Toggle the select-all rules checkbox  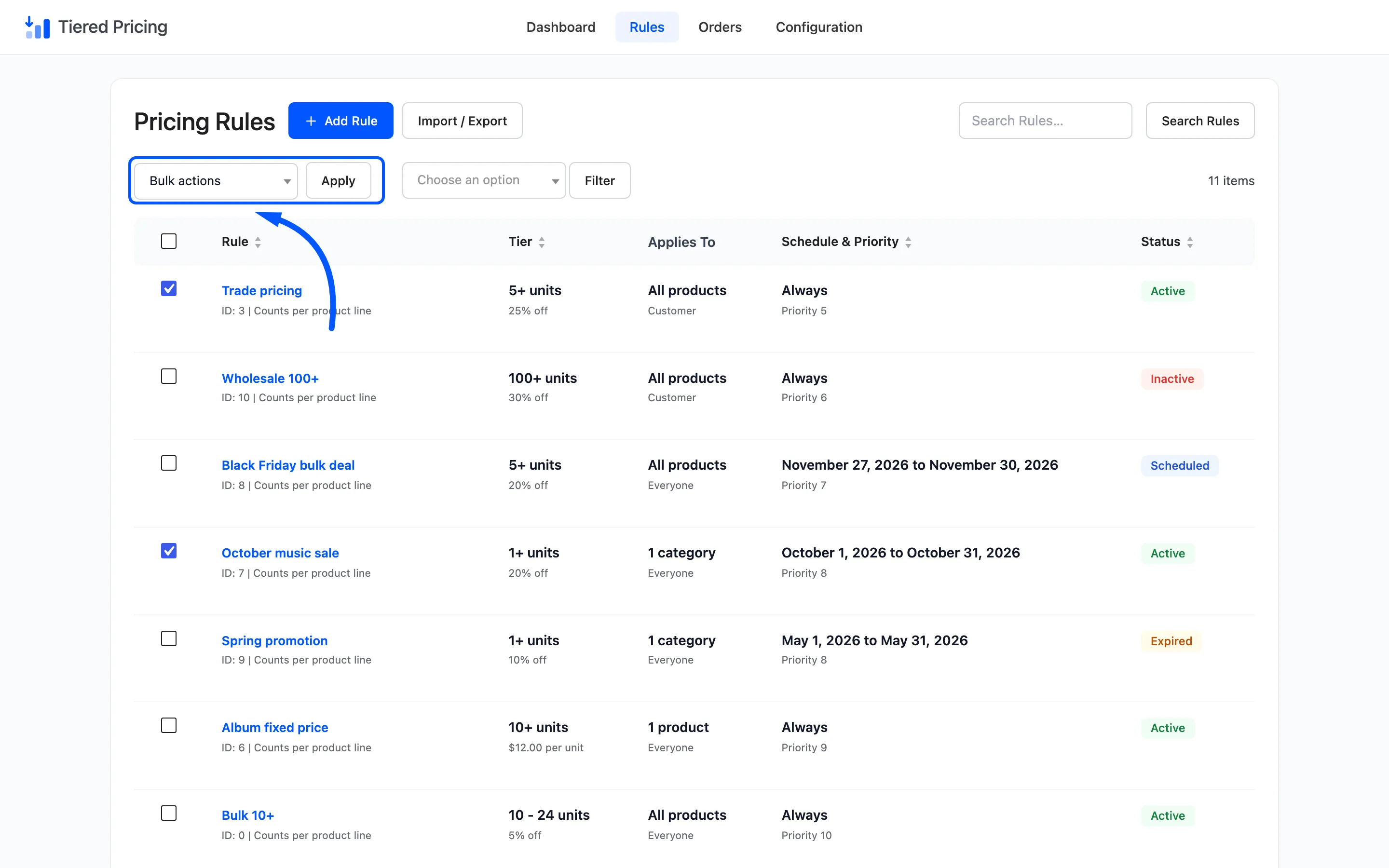tap(169, 241)
